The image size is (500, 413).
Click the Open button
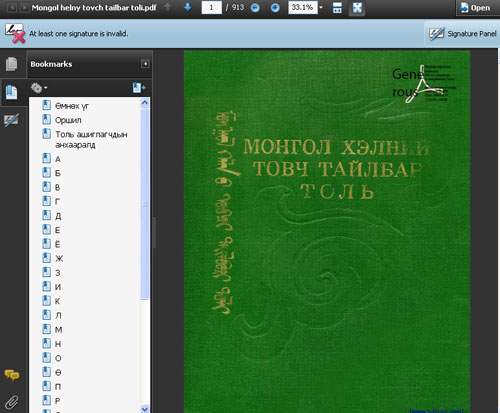[476, 8]
